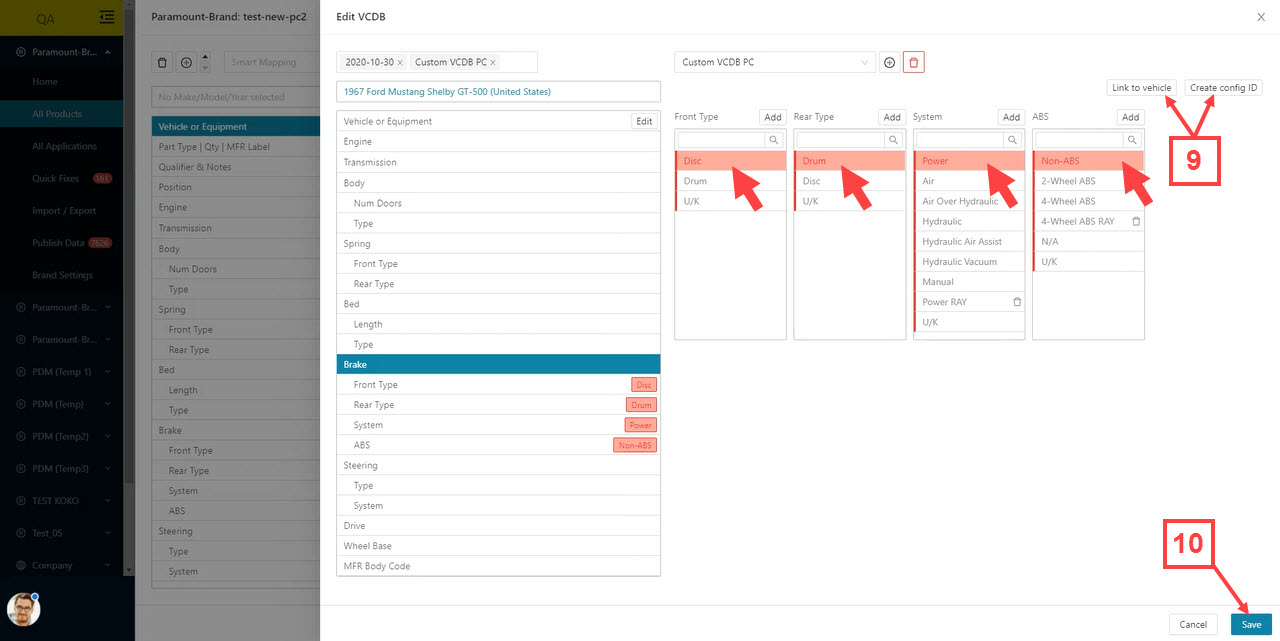
Task: Open Import / Export in sidebar
Action: [64, 211]
